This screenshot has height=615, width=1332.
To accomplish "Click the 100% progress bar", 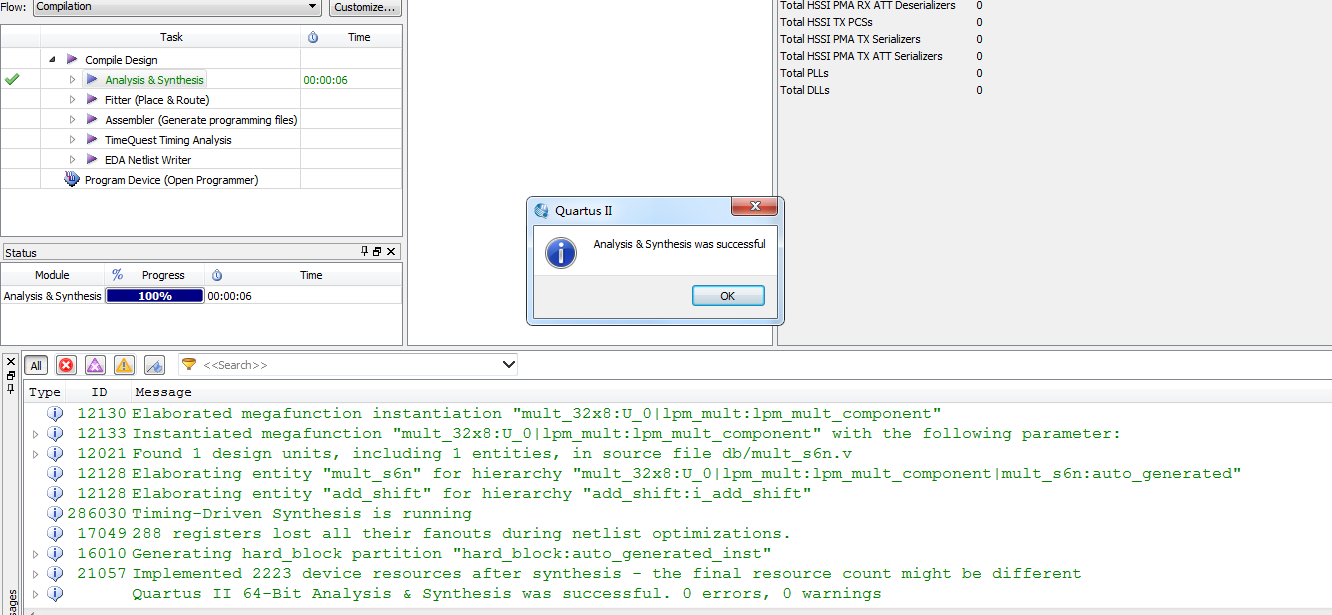I will 155,296.
